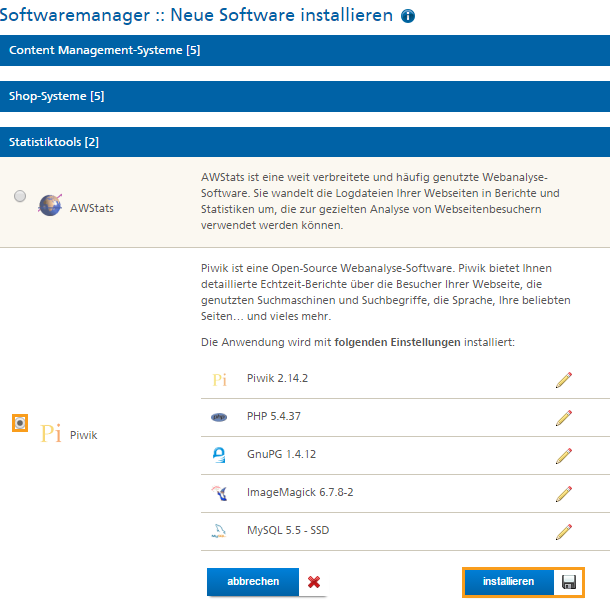Viewport: 610px width, 603px height.
Task: Click the MySQL dolphin icon
Action: pyautogui.click(x=219, y=531)
